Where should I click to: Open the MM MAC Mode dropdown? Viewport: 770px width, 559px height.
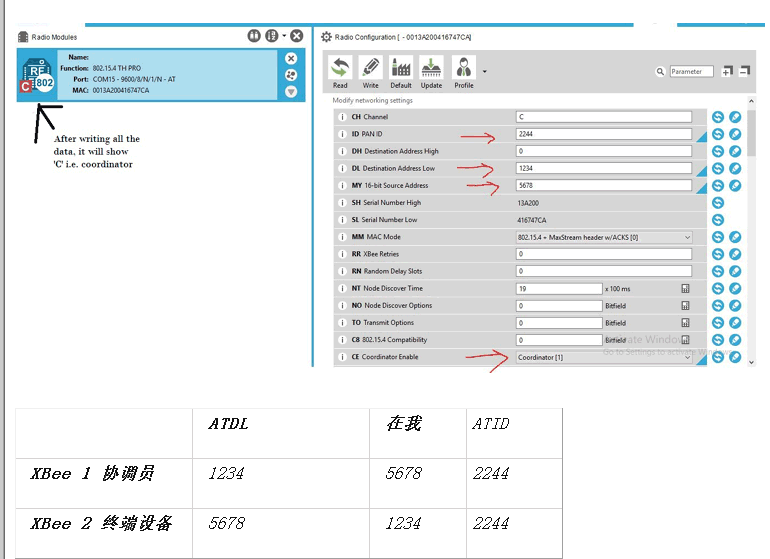(x=604, y=237)
